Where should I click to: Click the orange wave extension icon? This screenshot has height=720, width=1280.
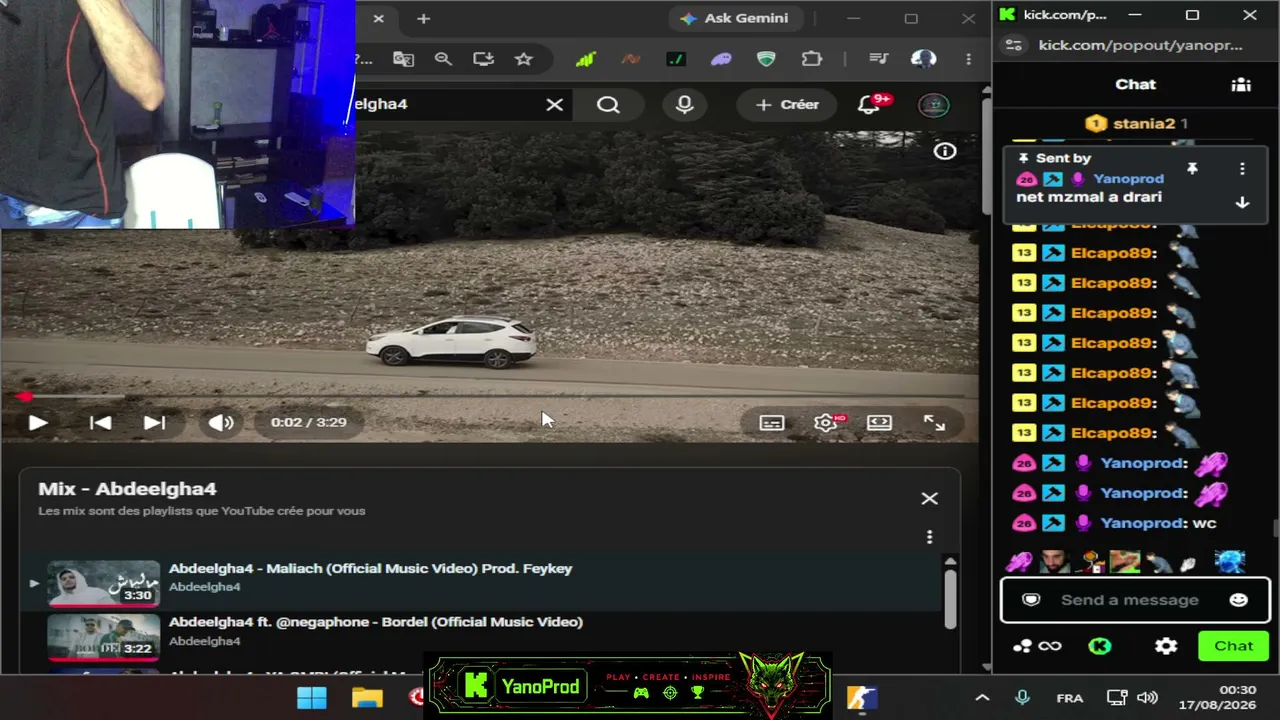coord(630,59)
